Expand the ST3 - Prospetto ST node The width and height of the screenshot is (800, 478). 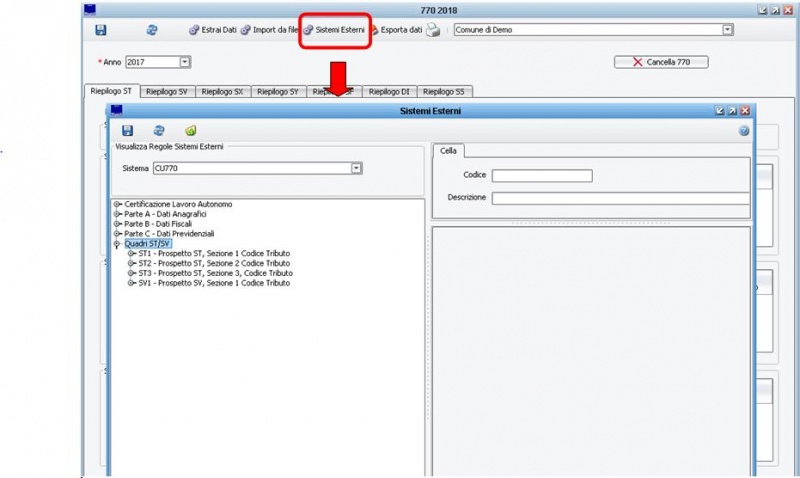(x=131, y=273)
